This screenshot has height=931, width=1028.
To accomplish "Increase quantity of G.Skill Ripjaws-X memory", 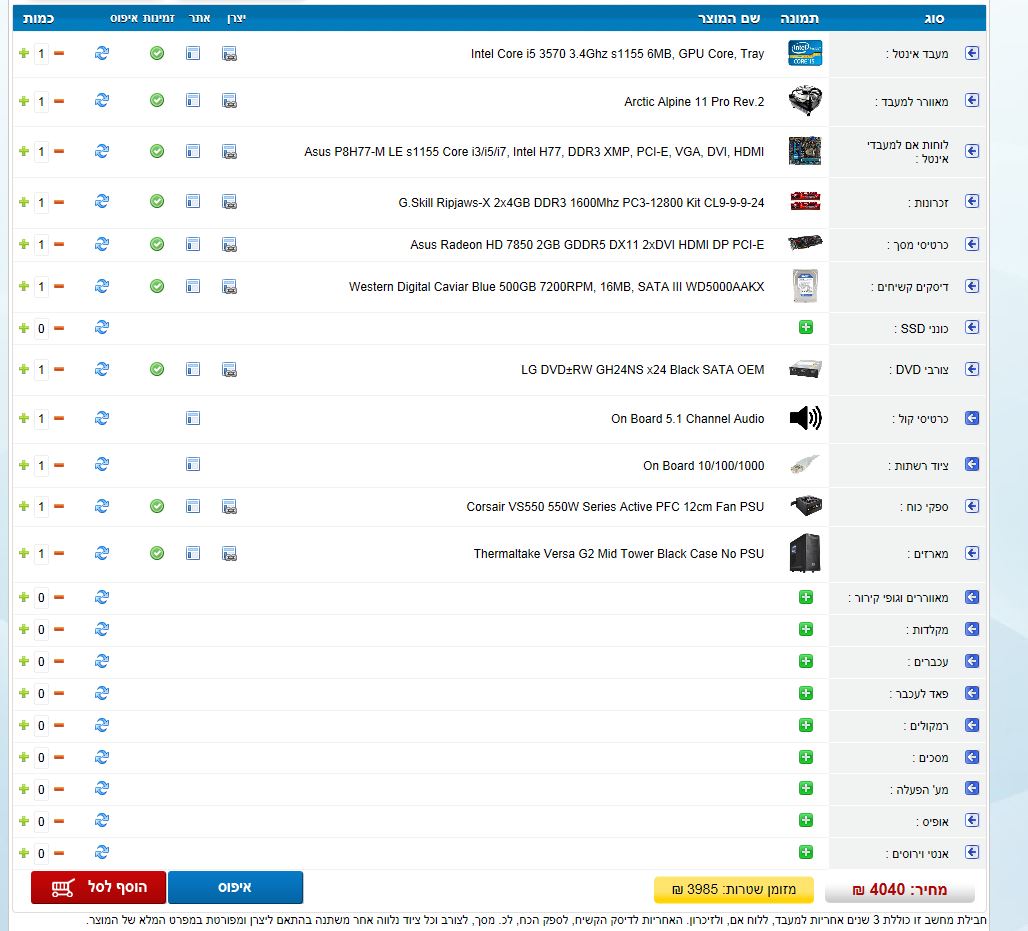I will (24, 202).
